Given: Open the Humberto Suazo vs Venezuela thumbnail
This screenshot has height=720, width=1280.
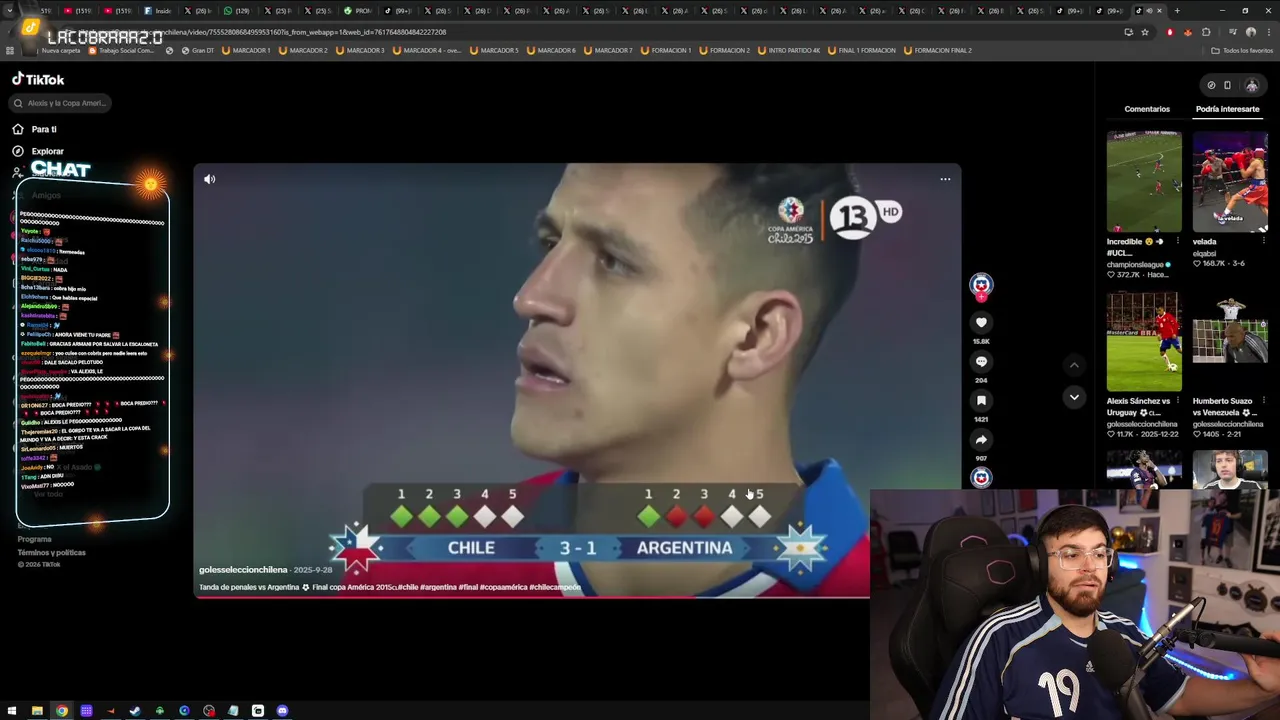Looking at the screenshot, I should click(1230, 341).
